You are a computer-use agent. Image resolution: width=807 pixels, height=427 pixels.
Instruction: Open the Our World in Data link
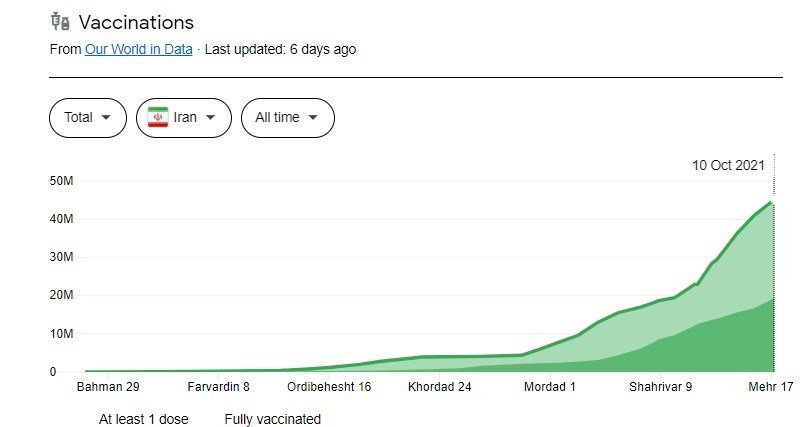(x=138, y=48)
